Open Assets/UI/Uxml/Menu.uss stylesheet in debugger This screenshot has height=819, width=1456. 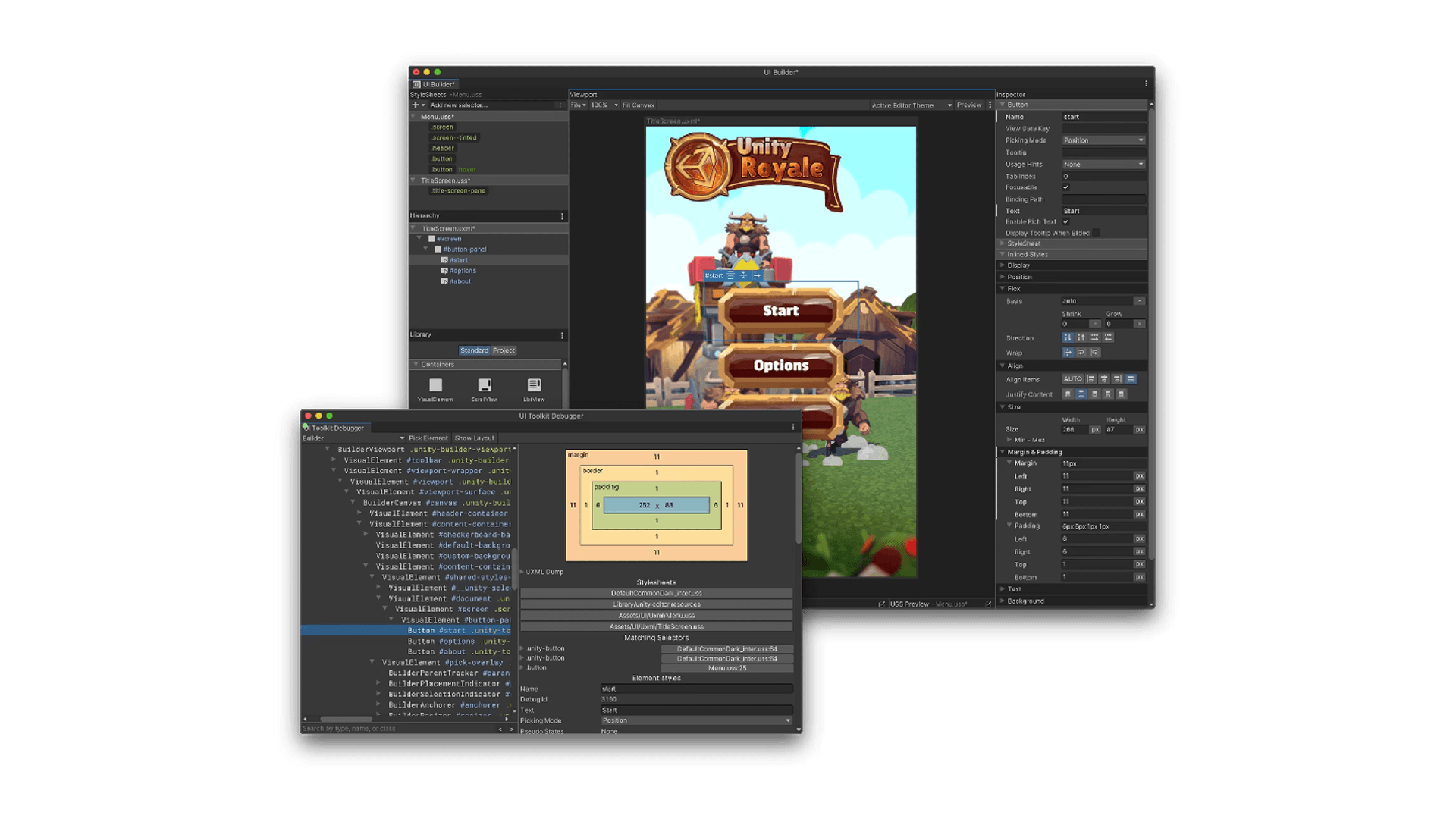[657, 616]
